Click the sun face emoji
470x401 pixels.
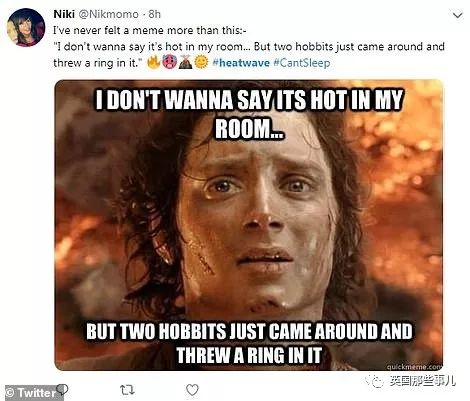click(x=201, y=62)
